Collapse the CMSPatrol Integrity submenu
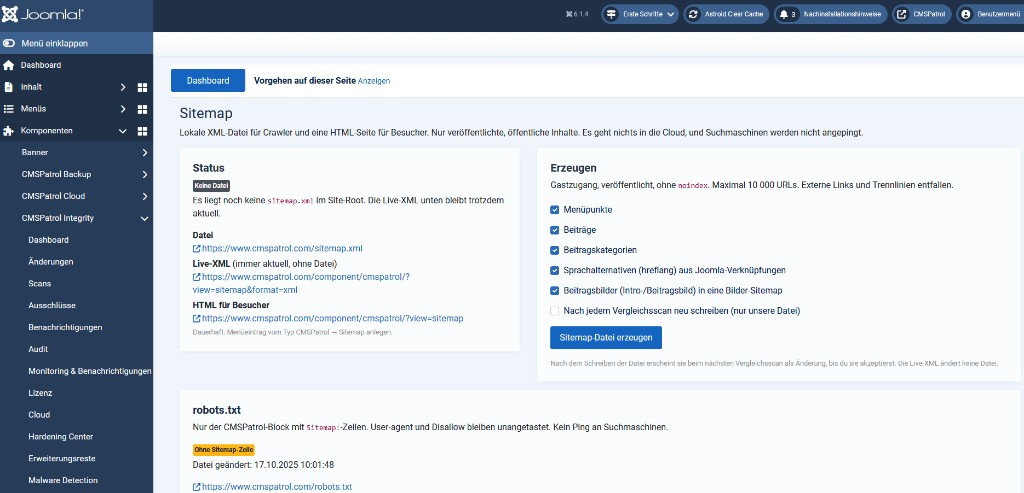The height and width of the screenshot is (493, 1024). 144,218
